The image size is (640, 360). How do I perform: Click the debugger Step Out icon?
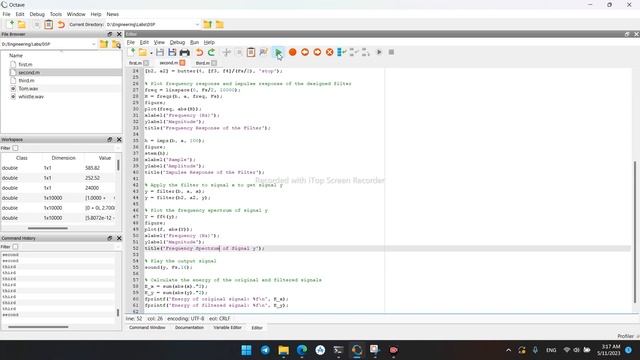coord(366,52)
